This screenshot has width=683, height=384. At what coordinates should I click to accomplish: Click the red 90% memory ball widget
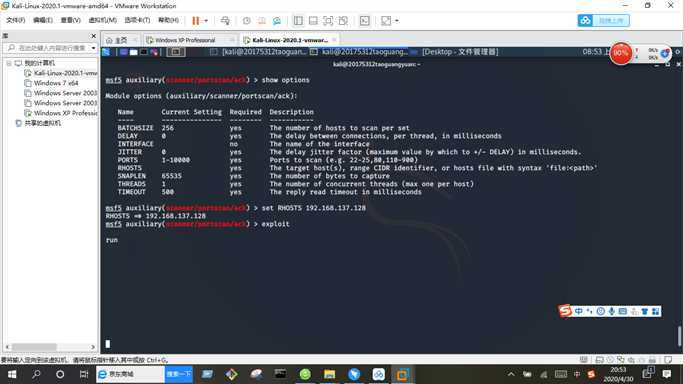click(621, 54)
